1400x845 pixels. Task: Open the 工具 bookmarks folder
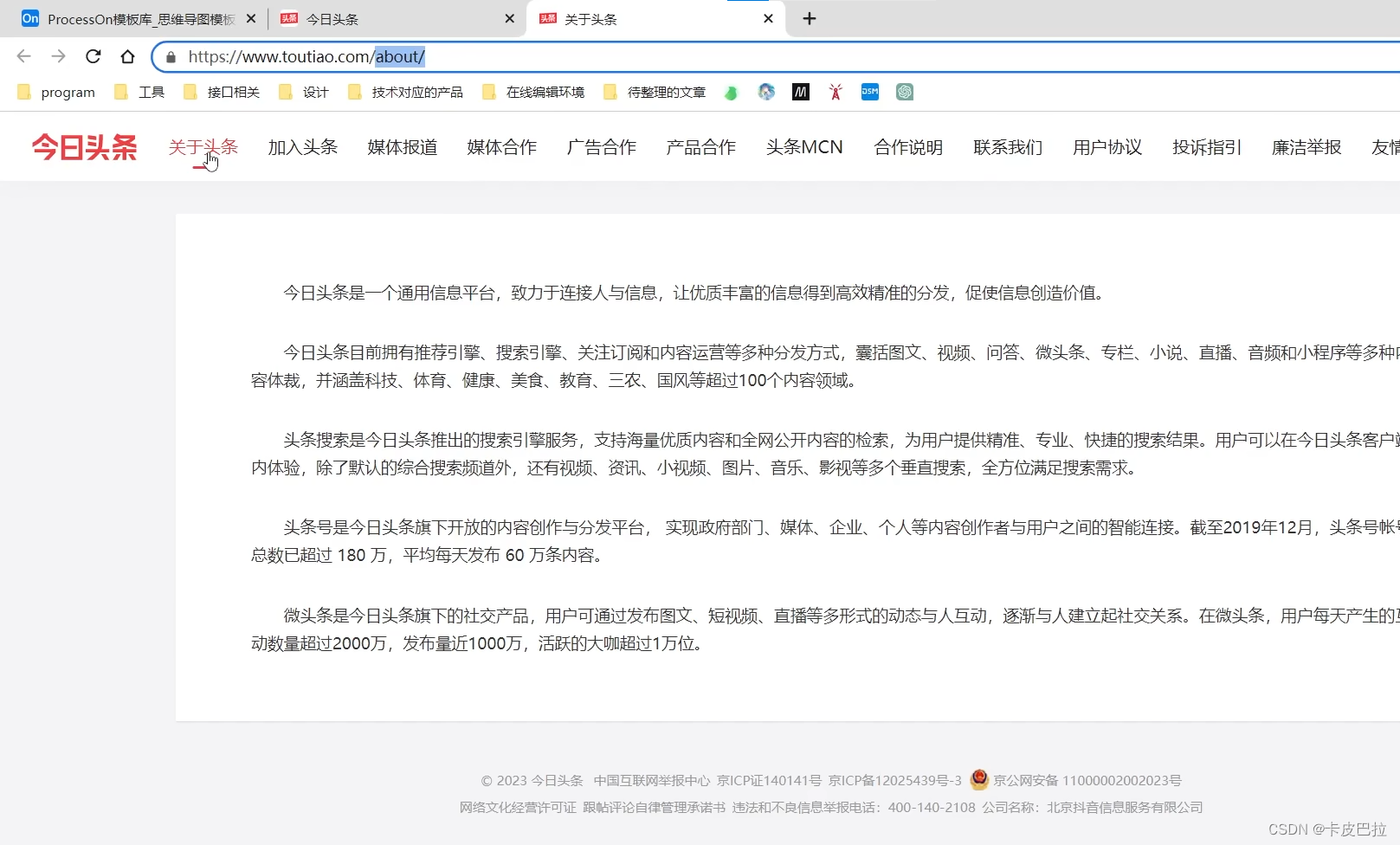[x=139, y=92]
